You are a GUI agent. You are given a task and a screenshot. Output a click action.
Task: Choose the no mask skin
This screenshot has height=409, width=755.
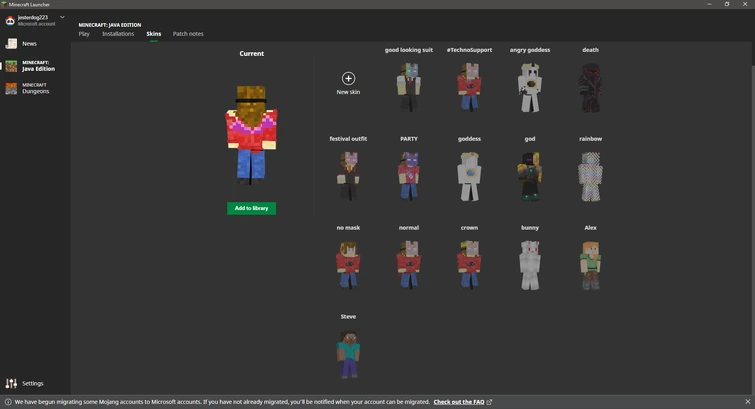pyautogui.click(x=348, y=265)
